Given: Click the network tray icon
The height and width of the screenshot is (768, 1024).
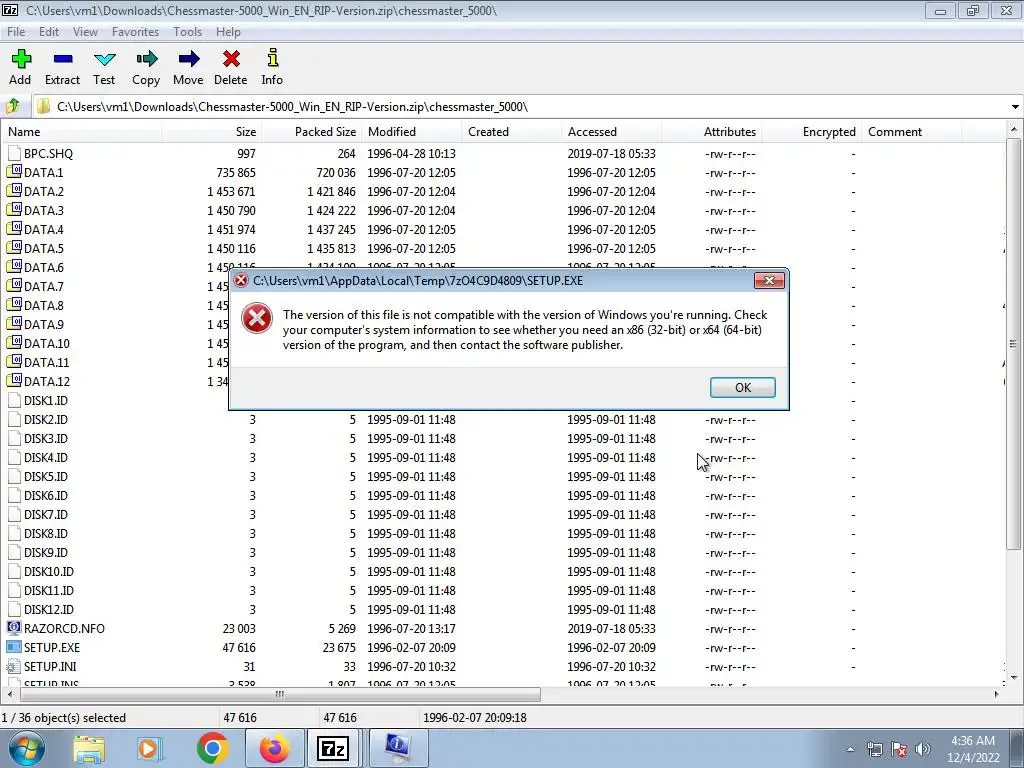Looking at the screenshot, I should (x=874, y=749).
